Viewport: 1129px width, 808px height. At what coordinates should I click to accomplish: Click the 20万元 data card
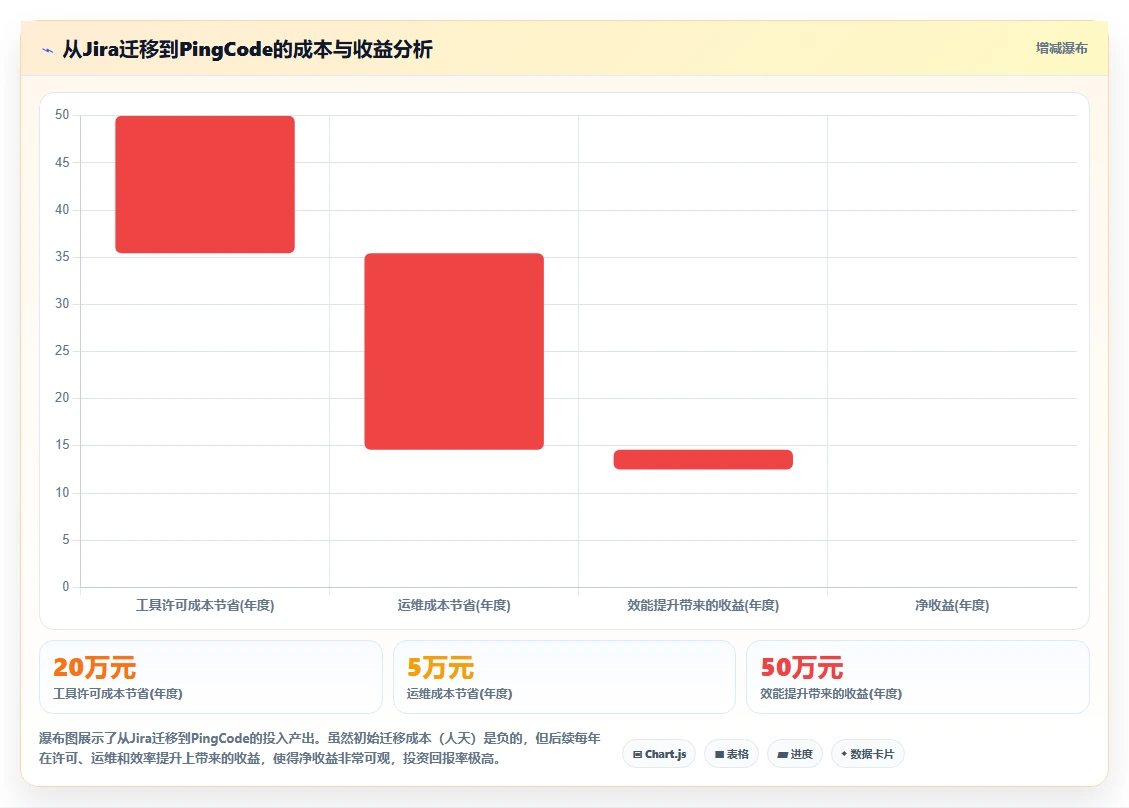[211, 677]
